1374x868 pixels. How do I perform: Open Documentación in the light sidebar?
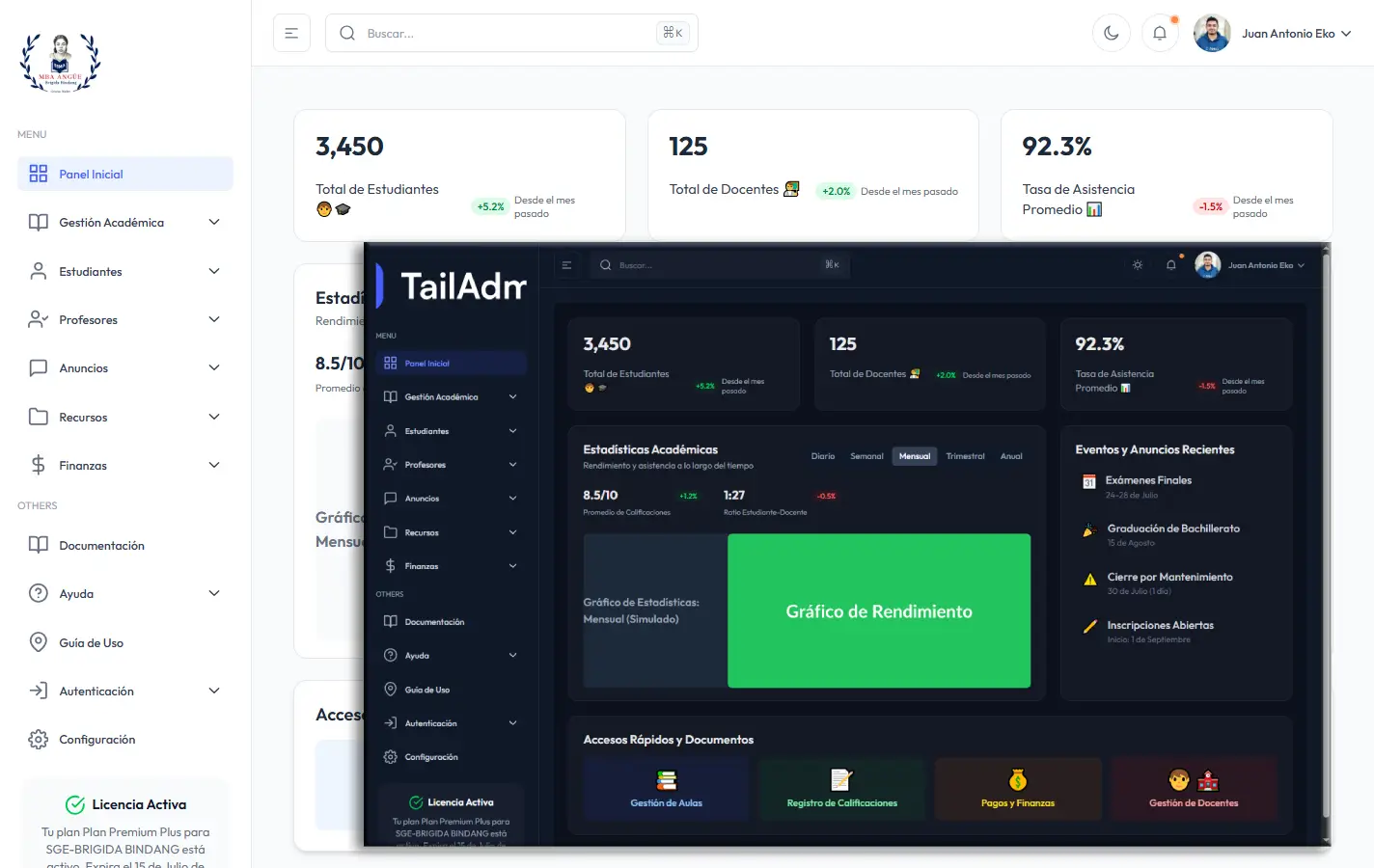(101, 546)
